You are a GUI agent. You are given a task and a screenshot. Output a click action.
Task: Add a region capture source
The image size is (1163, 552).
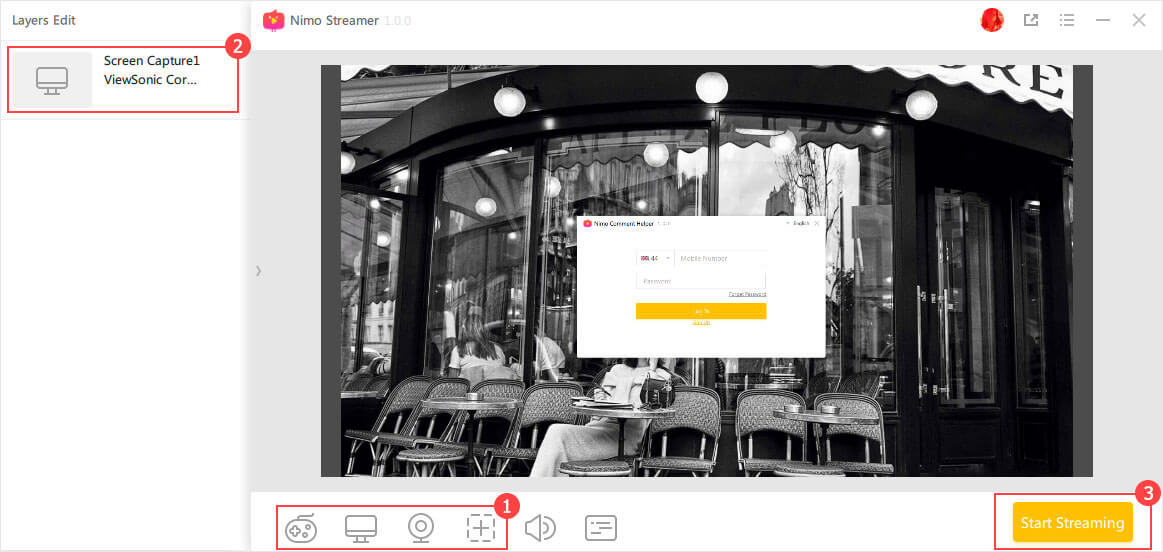coord(481,528)
